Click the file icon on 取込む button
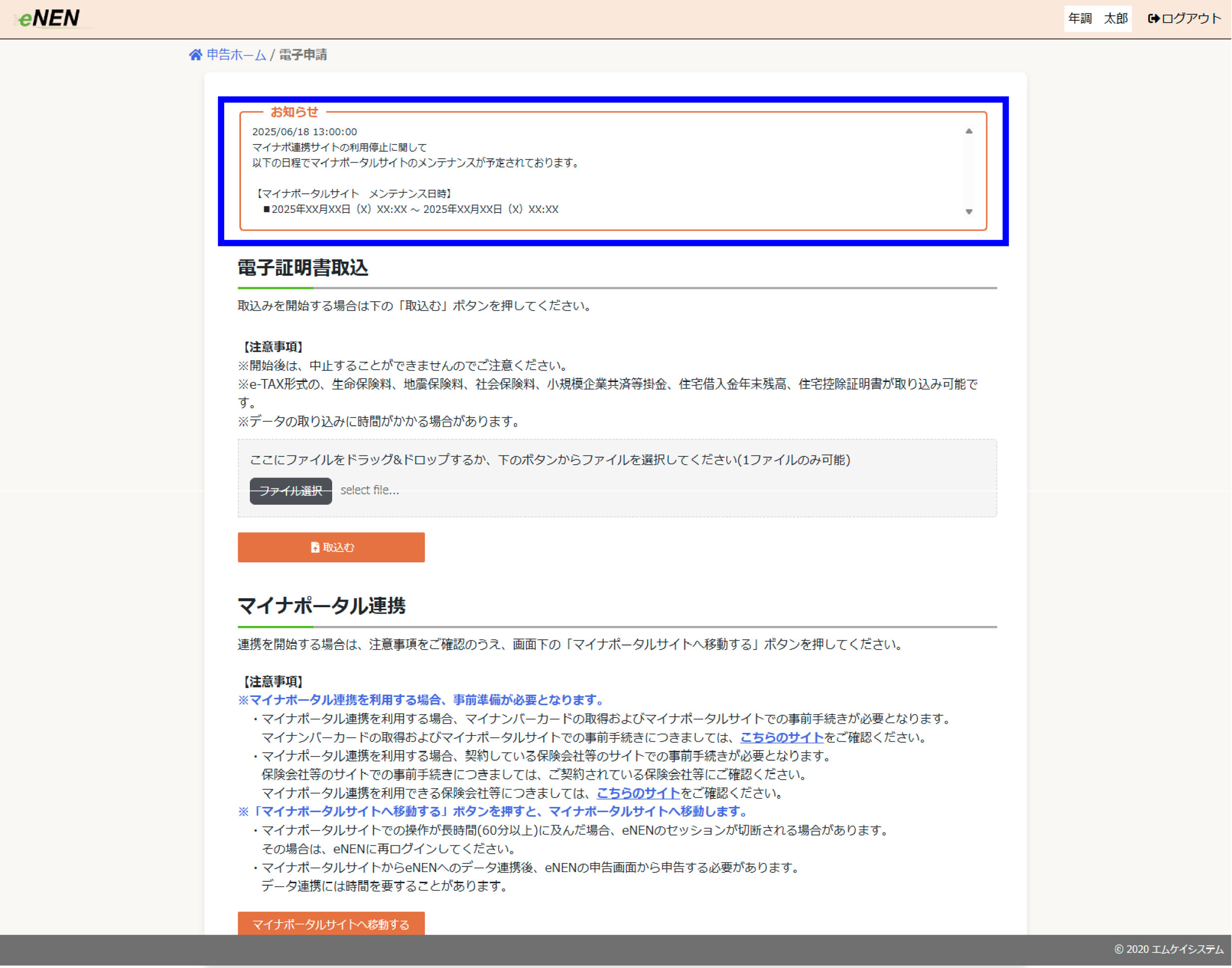 tap(315, 548)
